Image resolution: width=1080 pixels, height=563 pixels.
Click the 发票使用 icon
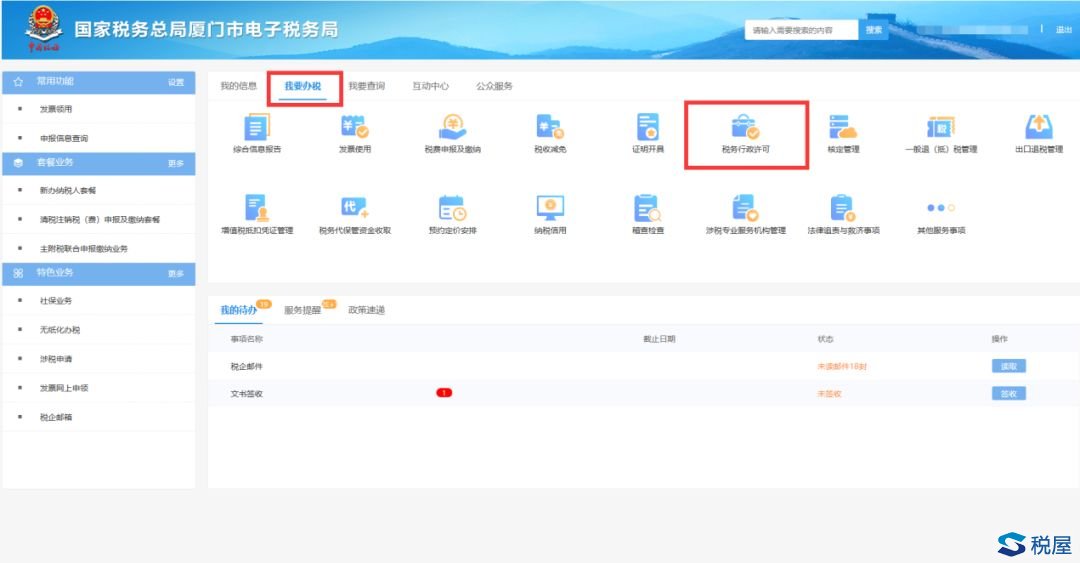point(354,128)
